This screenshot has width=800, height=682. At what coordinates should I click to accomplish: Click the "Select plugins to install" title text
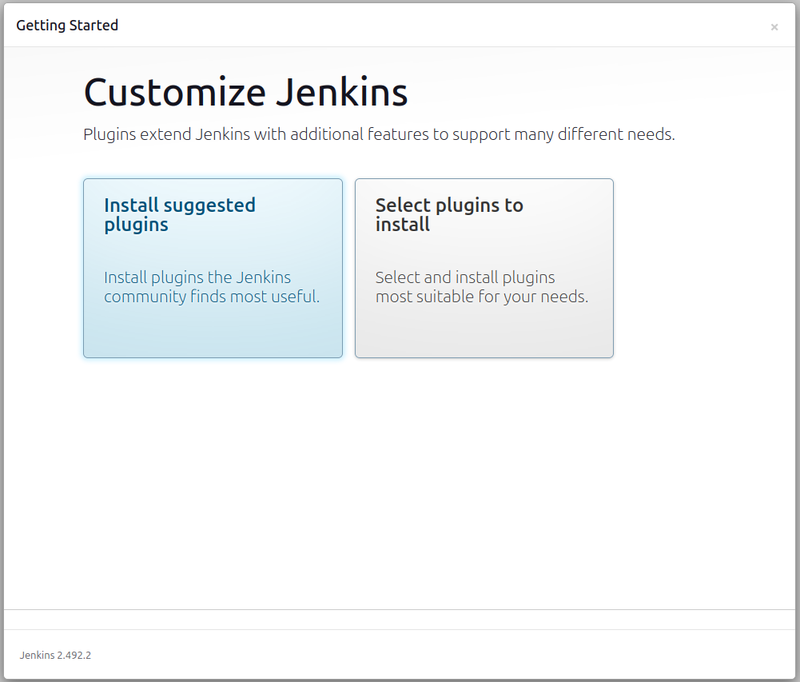click(448, 215)
